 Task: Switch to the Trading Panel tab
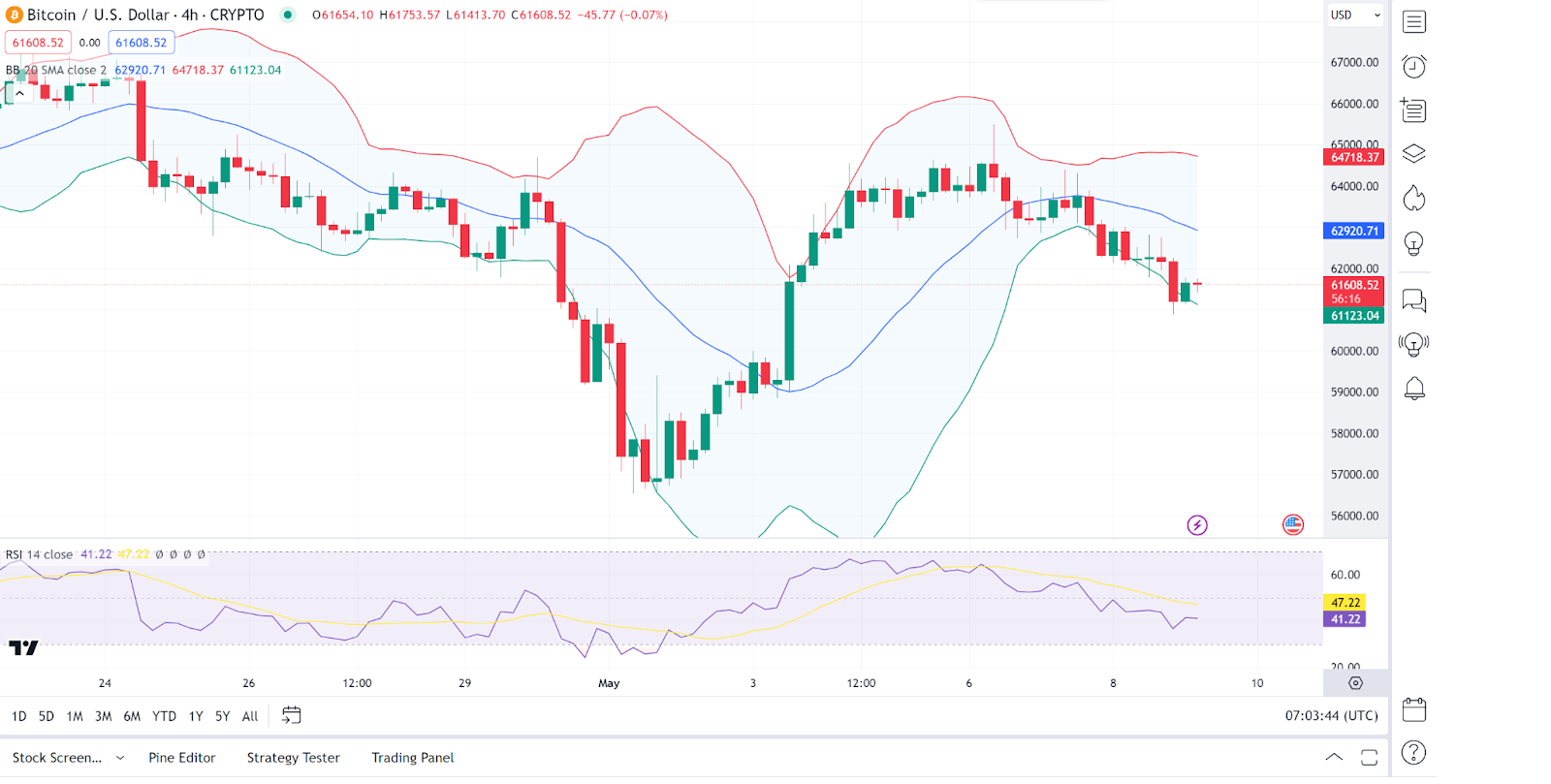(x=412, y=758)
